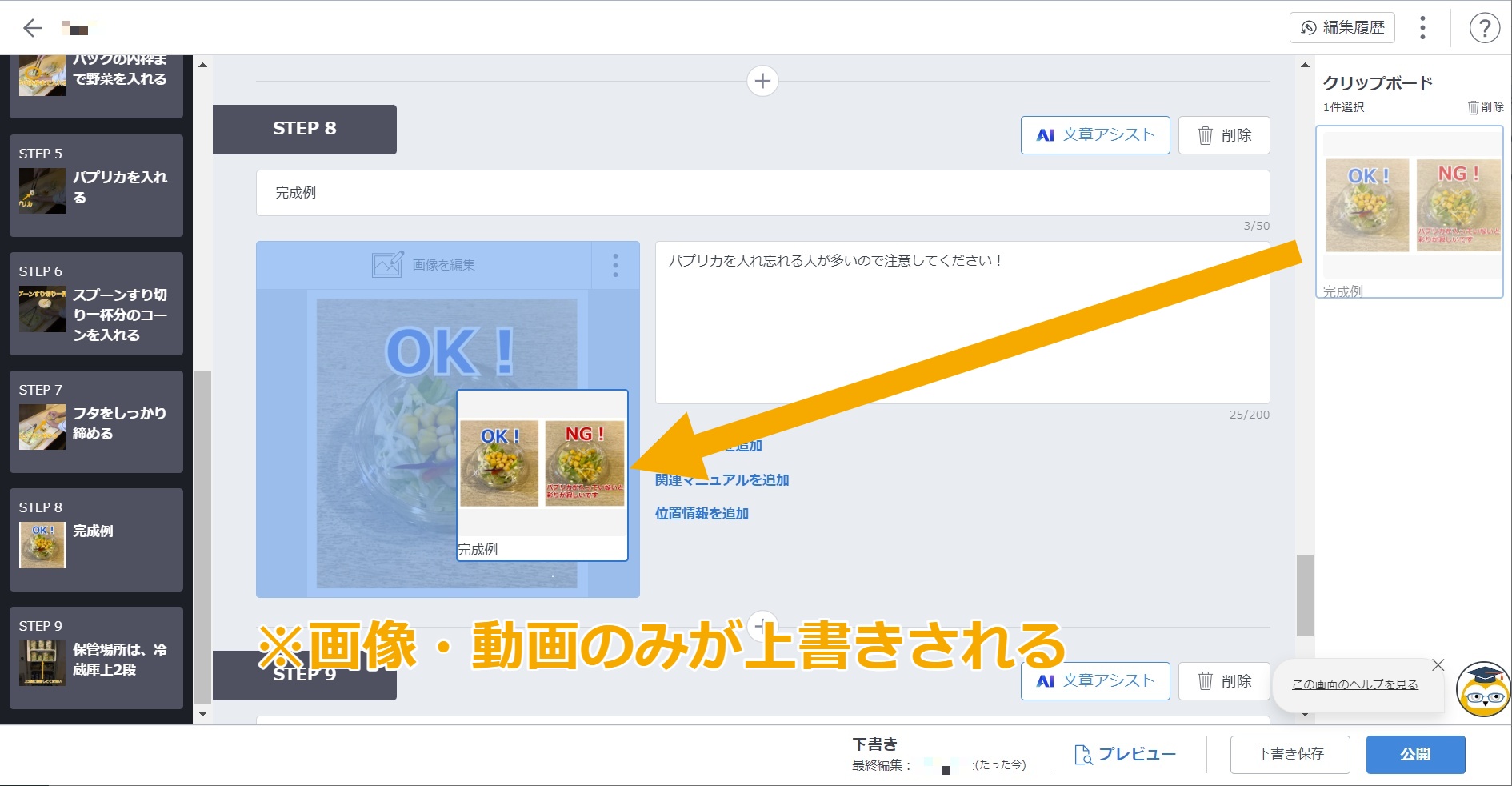
Task: Click 位置情報を追加 link
Action: pos(702,514)
